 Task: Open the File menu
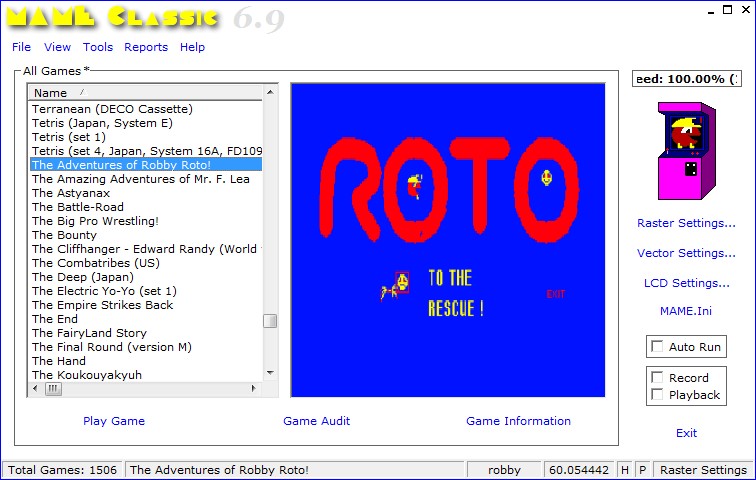(21, 47)
